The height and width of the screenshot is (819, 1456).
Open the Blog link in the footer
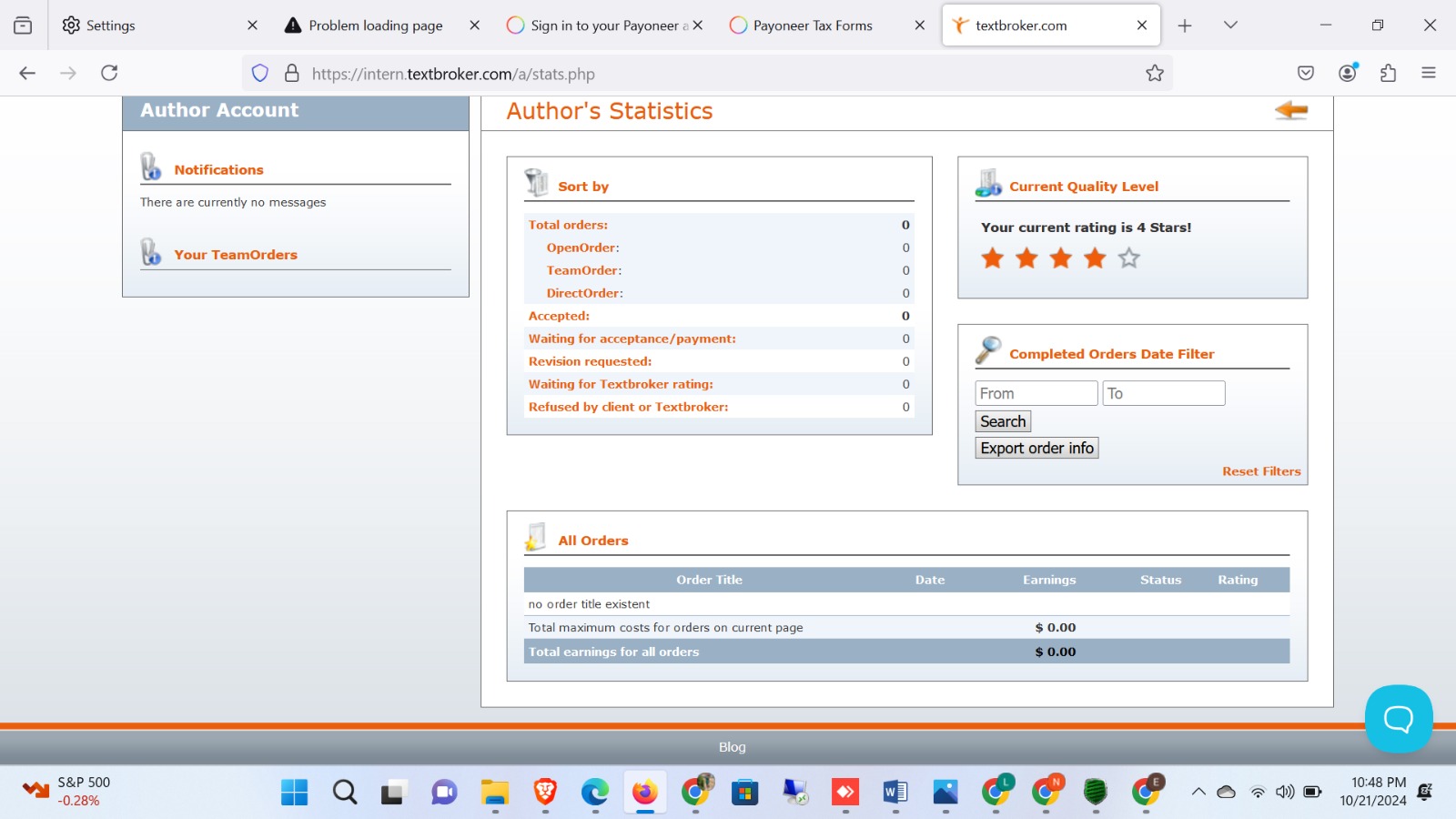click(x=733, y=747)
